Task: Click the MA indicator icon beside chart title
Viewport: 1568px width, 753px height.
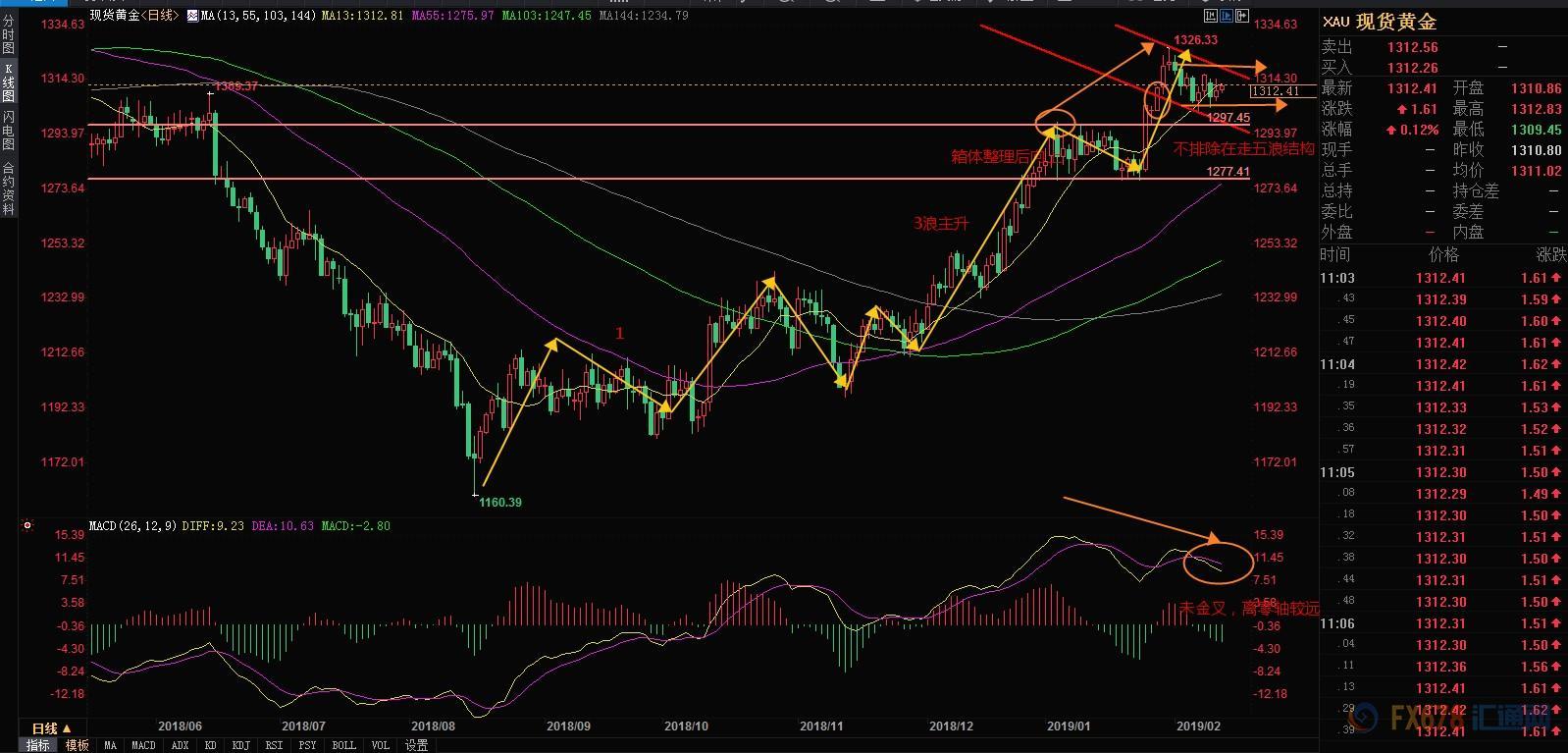Action: (192, 16)
